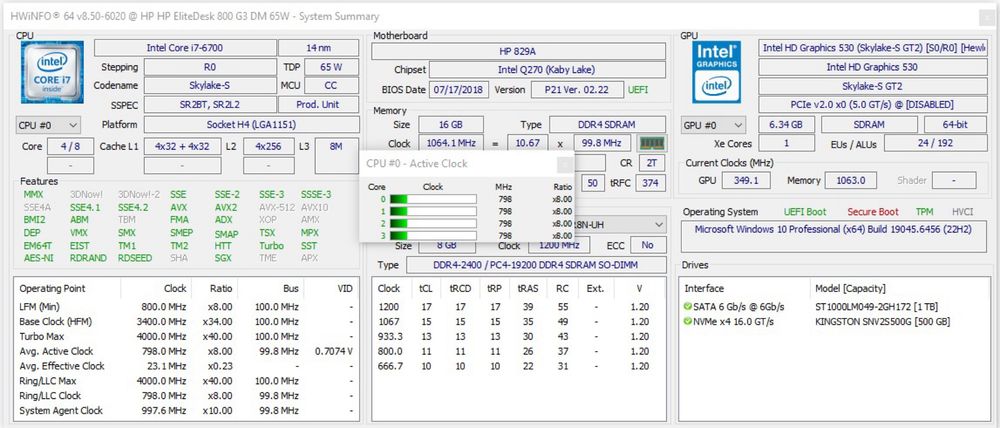Click the TPM indicator
Image resolution: width=1000 pixels, height=428 pixels.
coord(924,212)
